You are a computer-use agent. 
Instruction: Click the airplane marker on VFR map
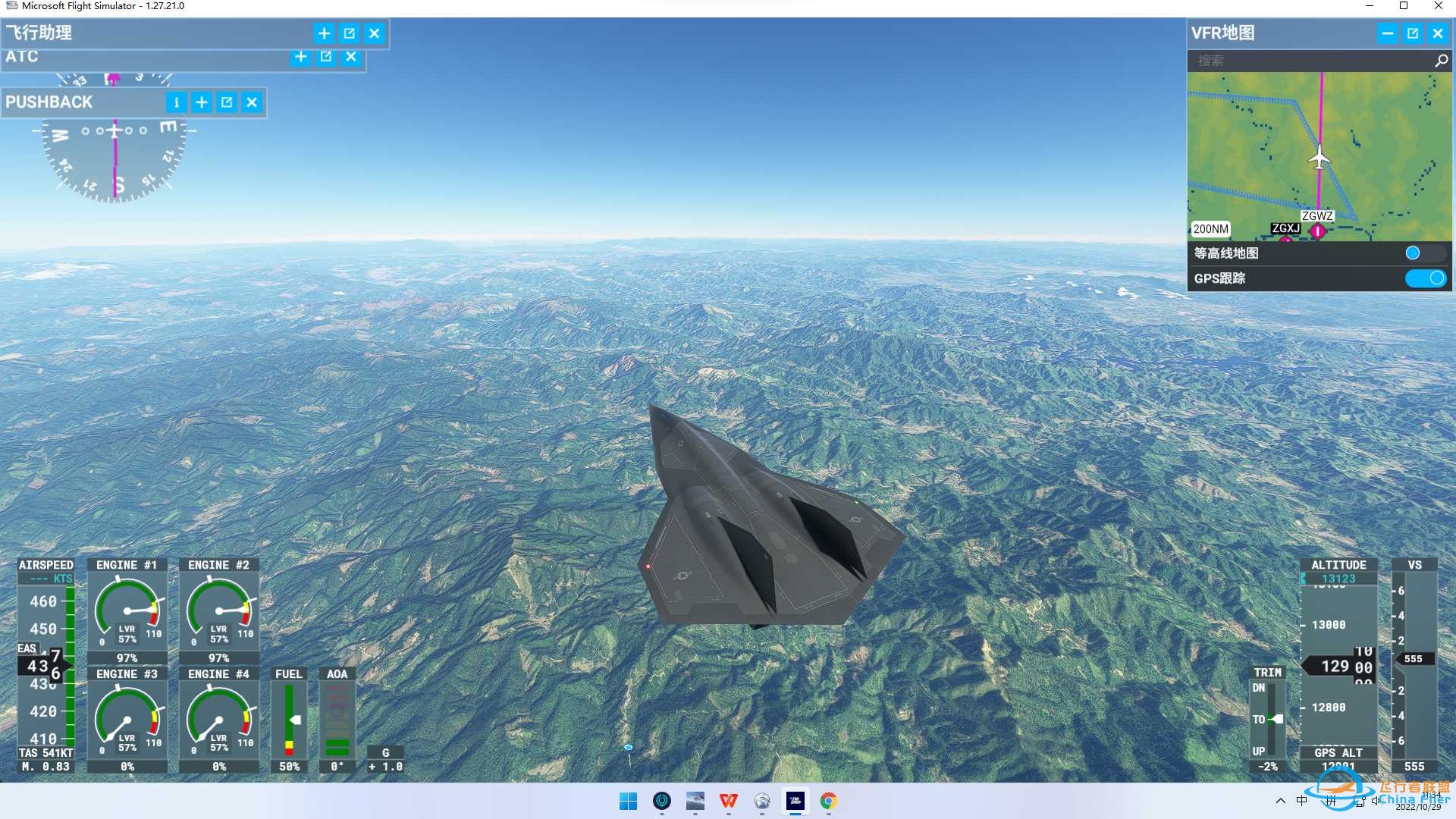click(1319, 158)
